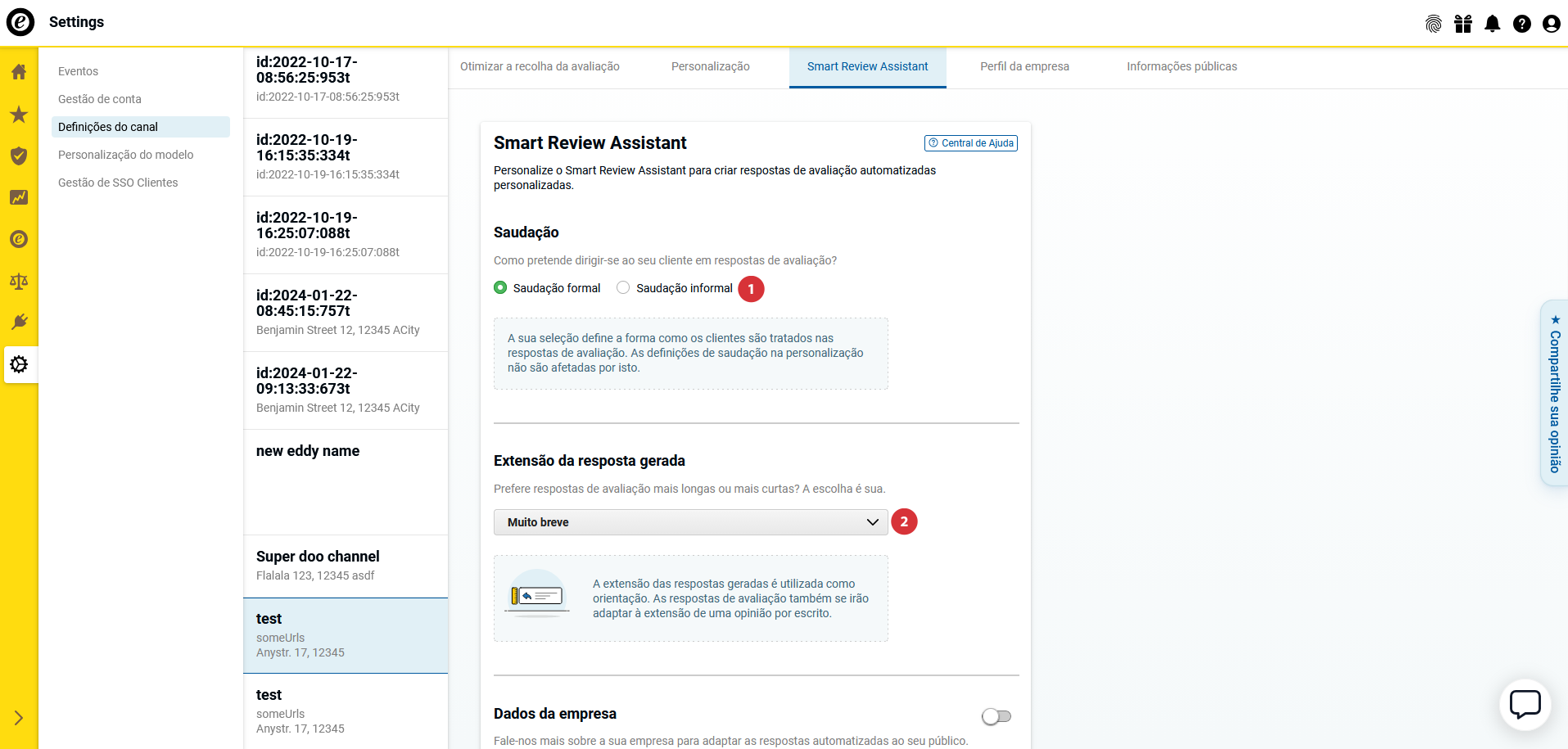Viewport: 1568px width, 749px height.
Task: Open the user profile avatar icon
Action: coord(1551,24)
